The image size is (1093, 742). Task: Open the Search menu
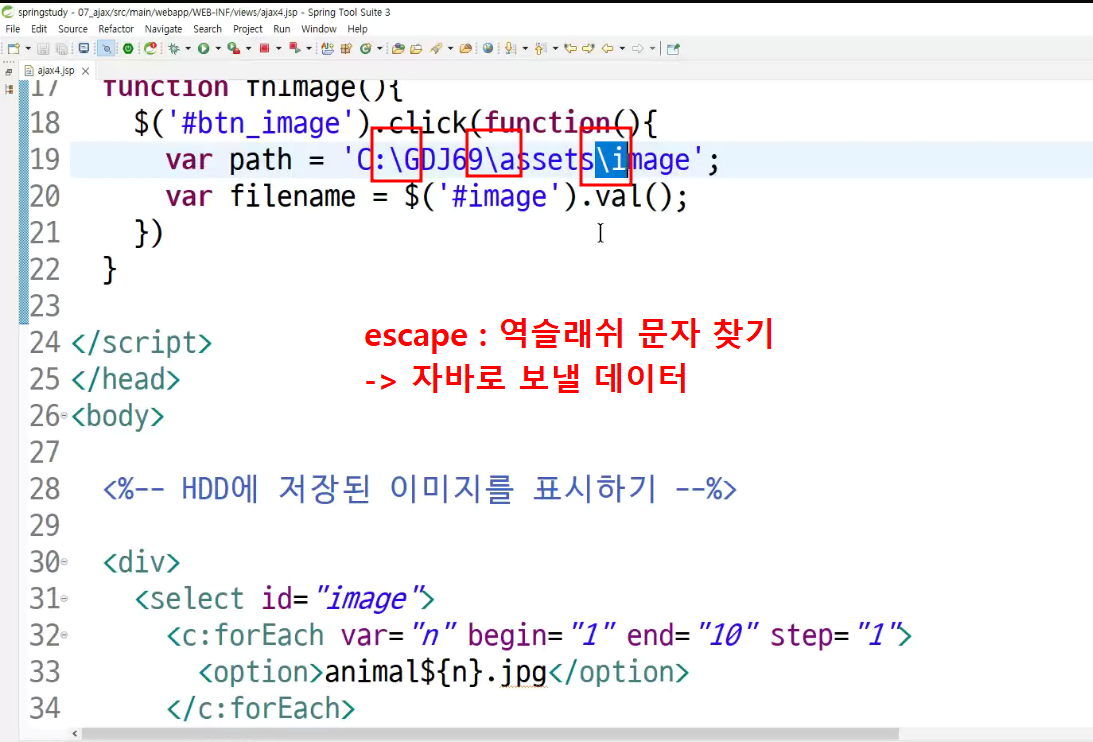(x=207, y=29)
